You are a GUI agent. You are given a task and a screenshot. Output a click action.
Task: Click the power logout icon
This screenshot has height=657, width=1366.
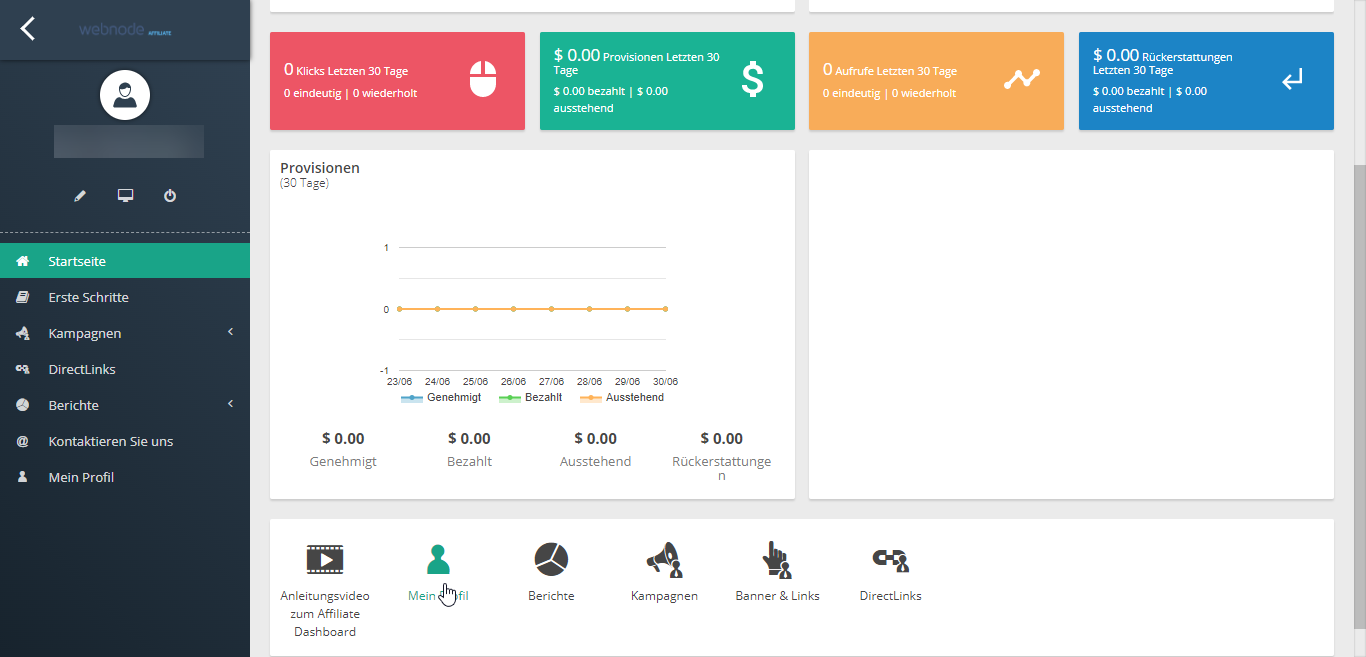click(170, 196)
